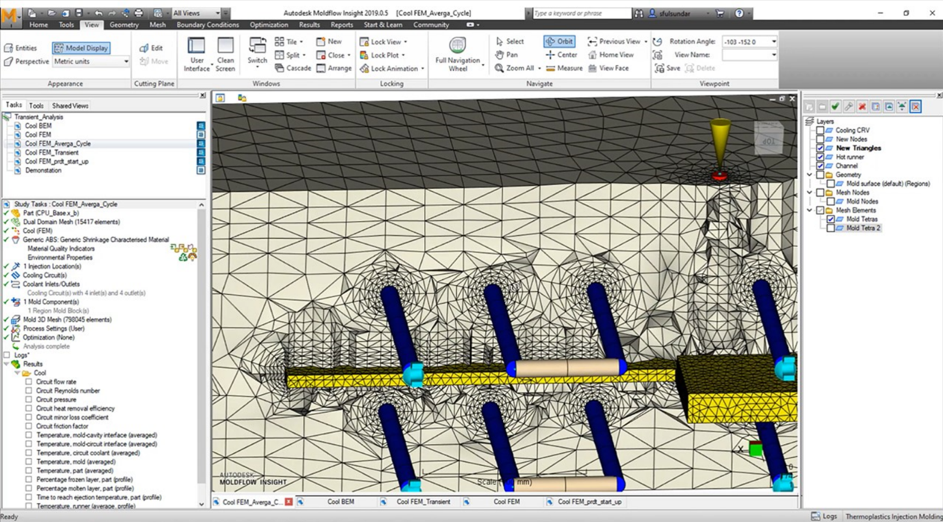The image size is (943, 522).
Task: Open the Mesh ribbon tab
Action: (x=158, y=25)
